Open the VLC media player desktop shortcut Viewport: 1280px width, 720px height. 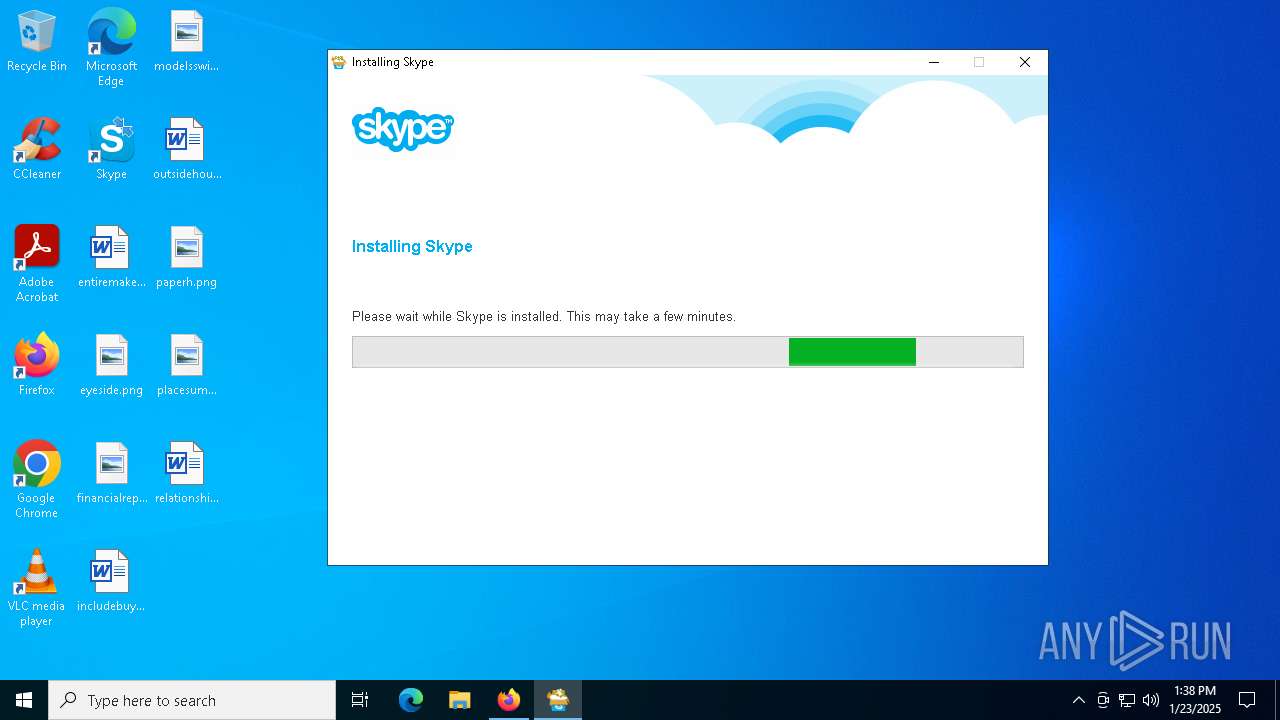pos(37,588)
